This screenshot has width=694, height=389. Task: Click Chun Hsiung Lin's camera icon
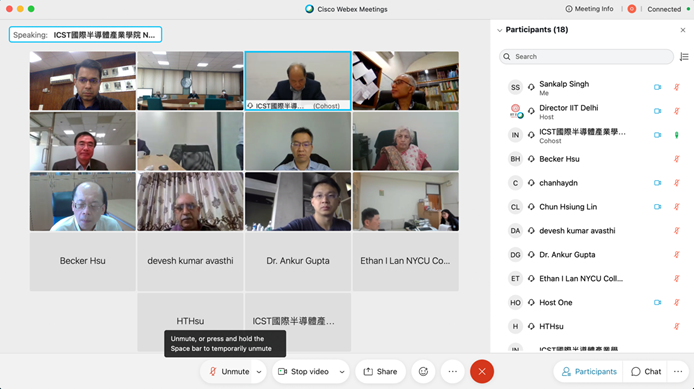657,207
